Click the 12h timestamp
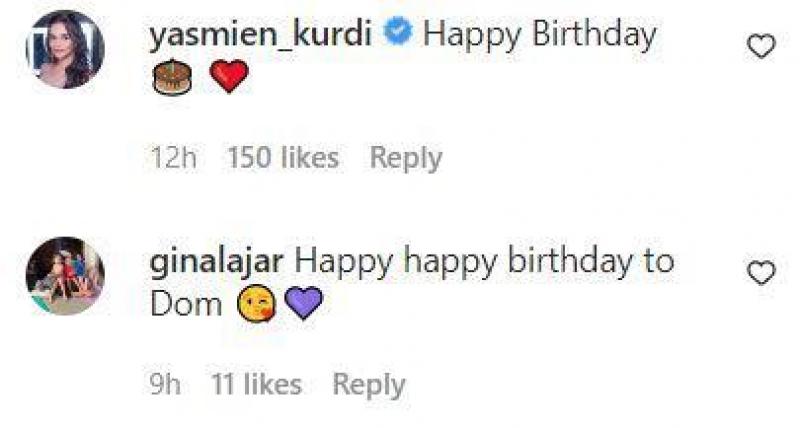The height and width of the screenshot is (428, 800). [x=174, y=158]
